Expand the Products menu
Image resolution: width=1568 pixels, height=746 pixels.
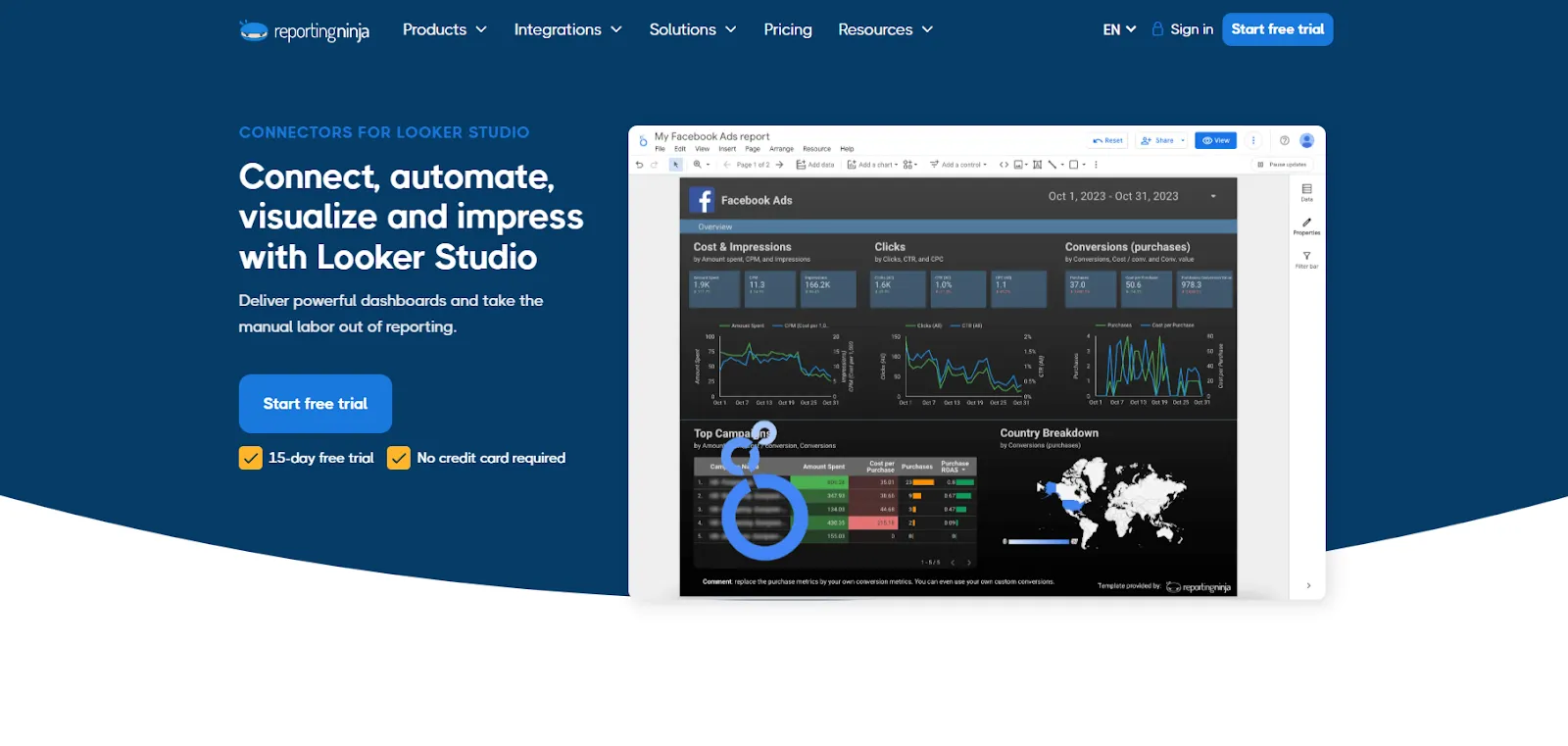pyautogui.click(x=445, y=29)
